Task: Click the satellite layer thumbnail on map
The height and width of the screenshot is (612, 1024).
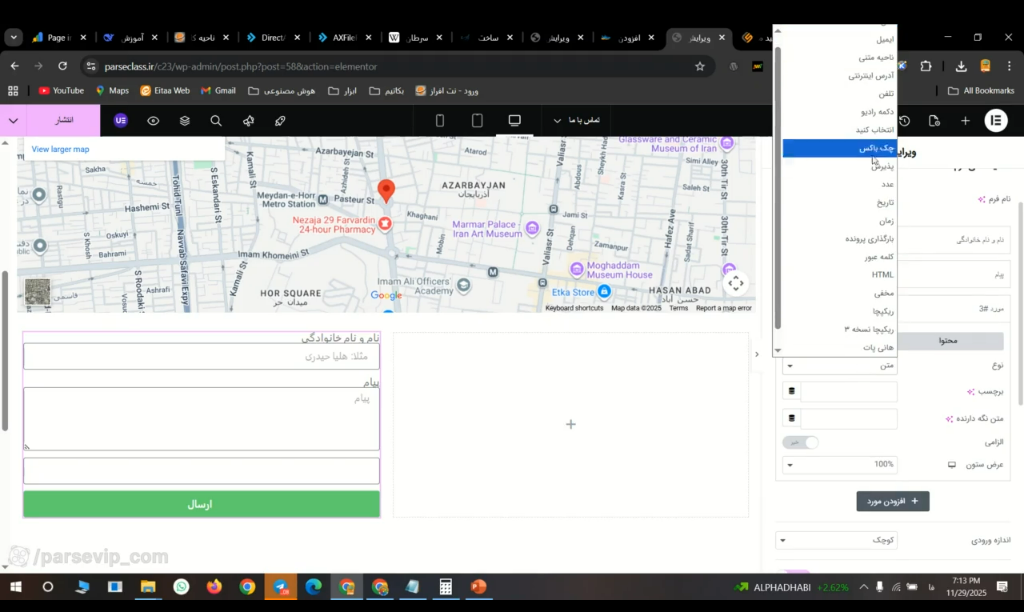Action: [x=38, y=292]
